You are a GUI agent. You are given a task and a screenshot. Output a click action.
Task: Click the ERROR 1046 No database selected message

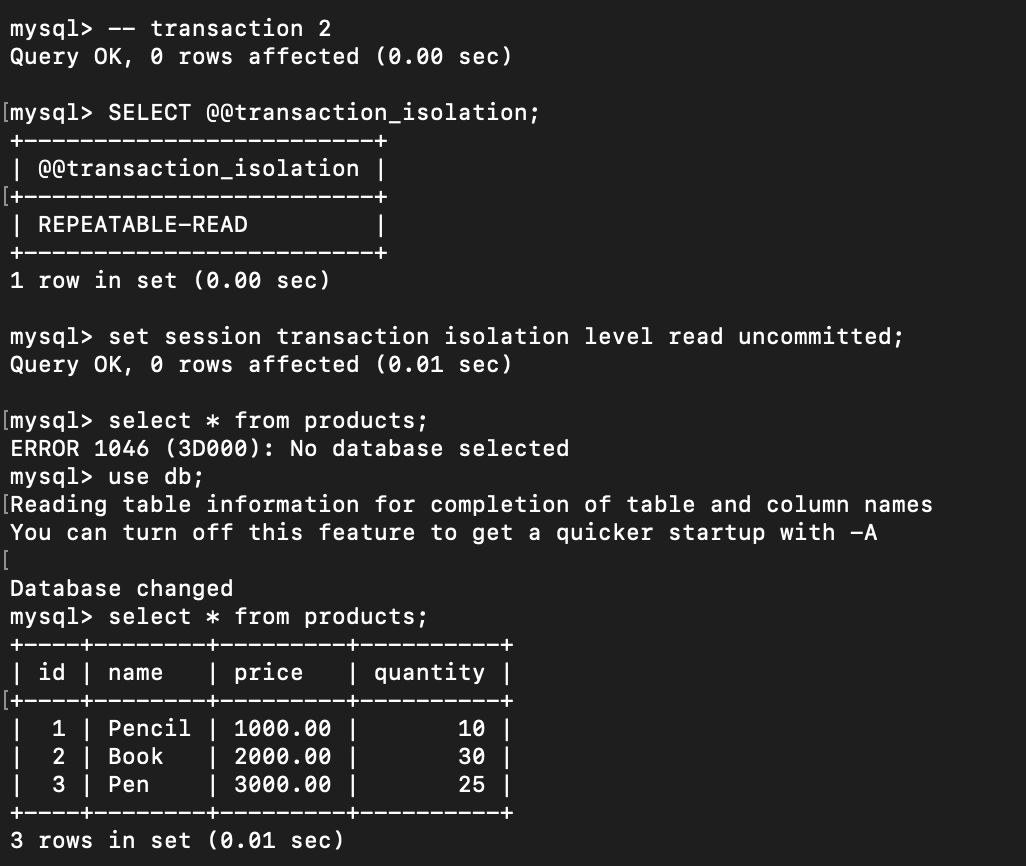tap(290, 448)
